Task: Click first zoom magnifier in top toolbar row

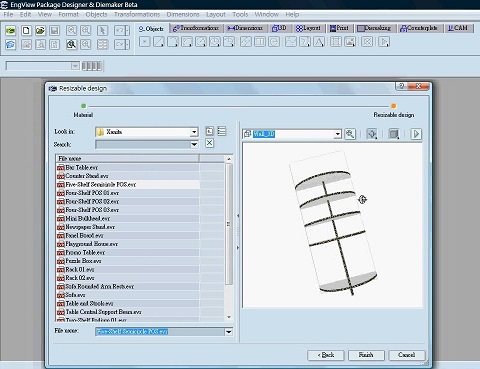Action: click(71, 31)
